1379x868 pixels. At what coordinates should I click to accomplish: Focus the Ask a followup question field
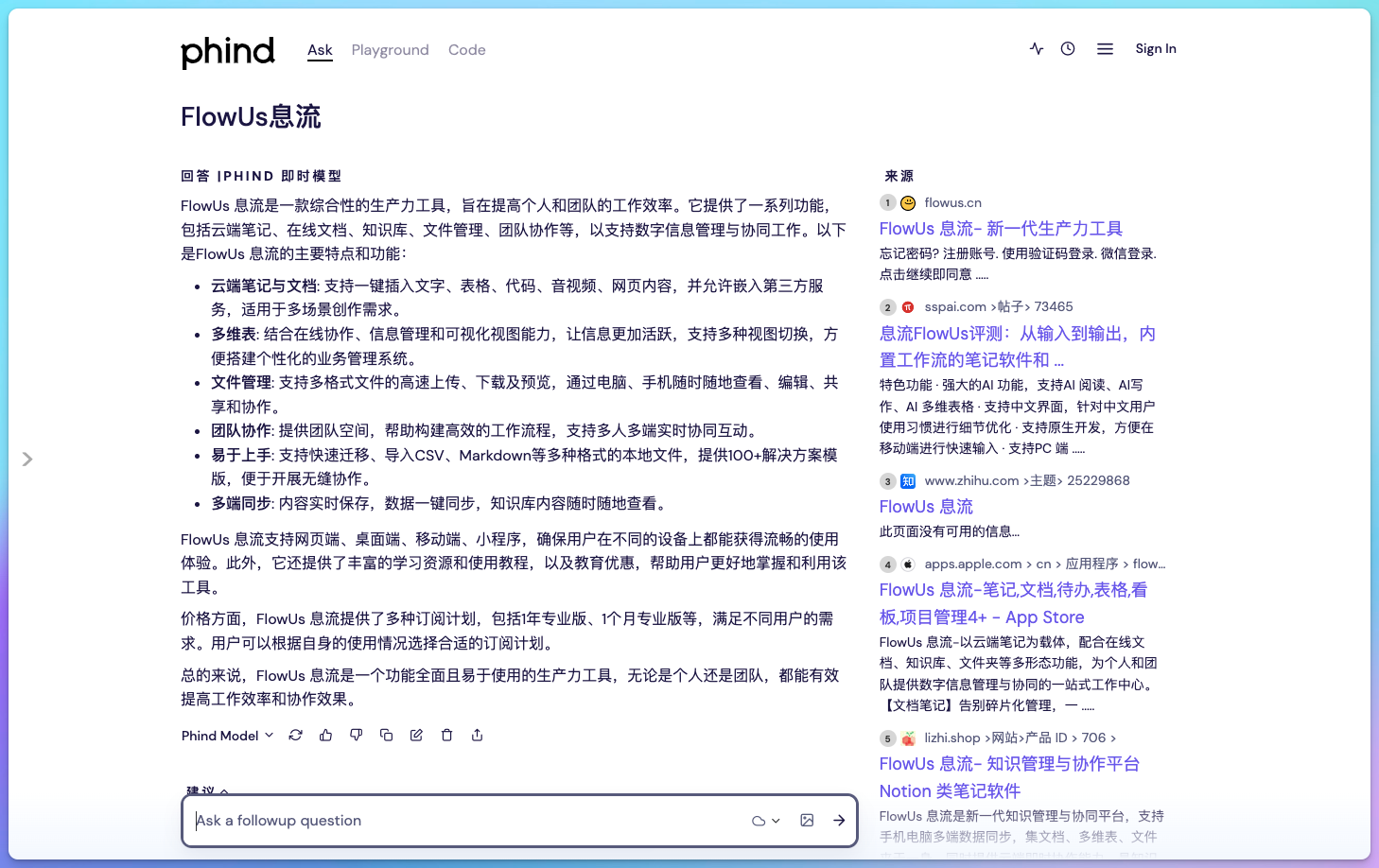tap(463, 821)
